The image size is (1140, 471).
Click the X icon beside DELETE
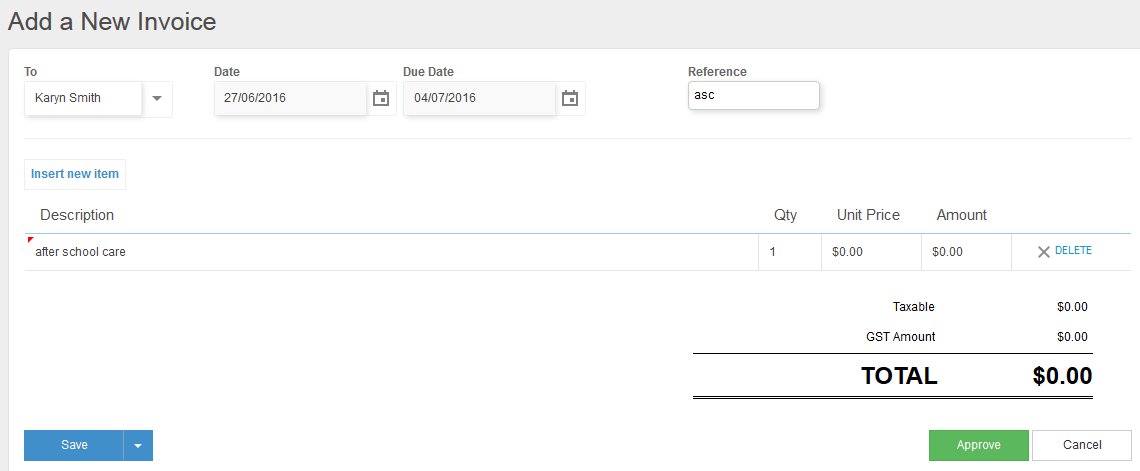pyautogui.click(x=1043, y=252)
